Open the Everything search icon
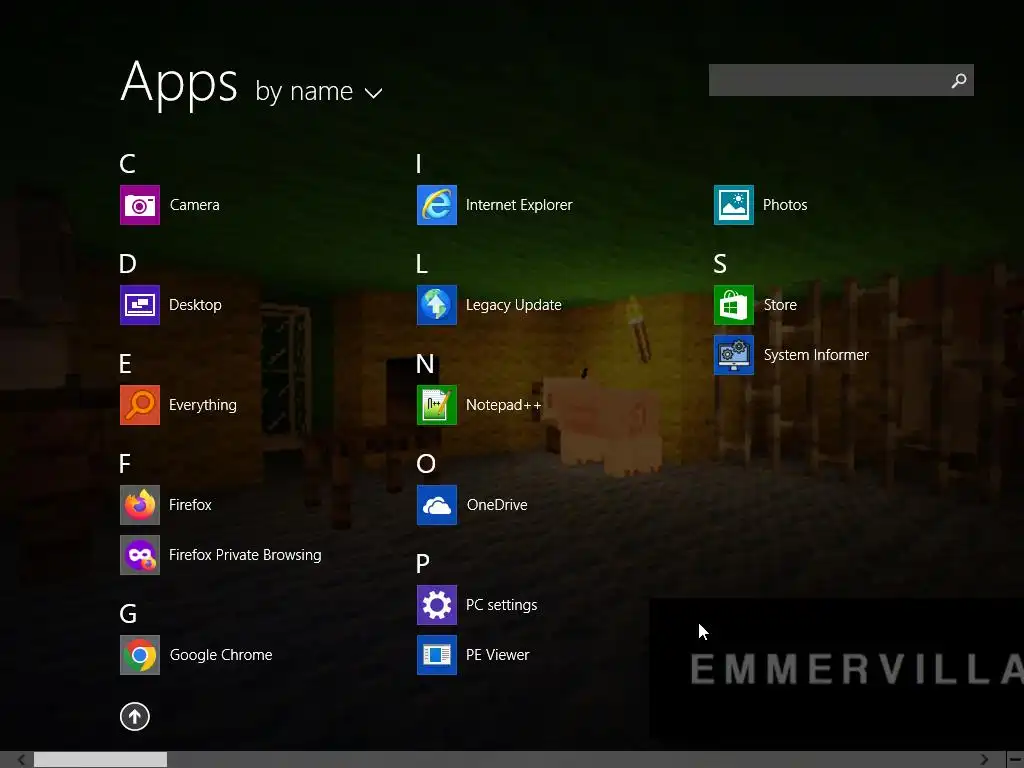This screenshot has width=1024, height=768. coord(140,405)
